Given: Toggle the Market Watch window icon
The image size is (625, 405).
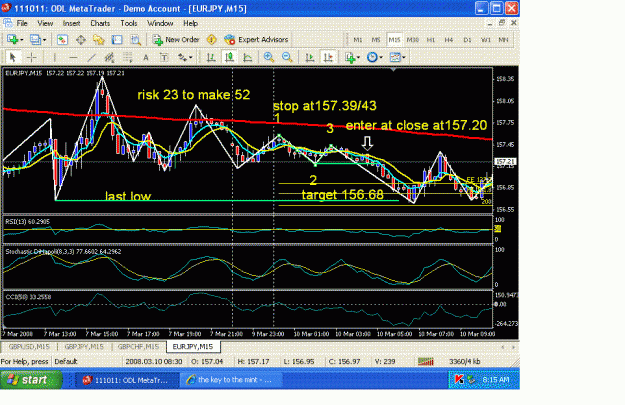Looking at the screenshot, I should click(x=62, y=39).
